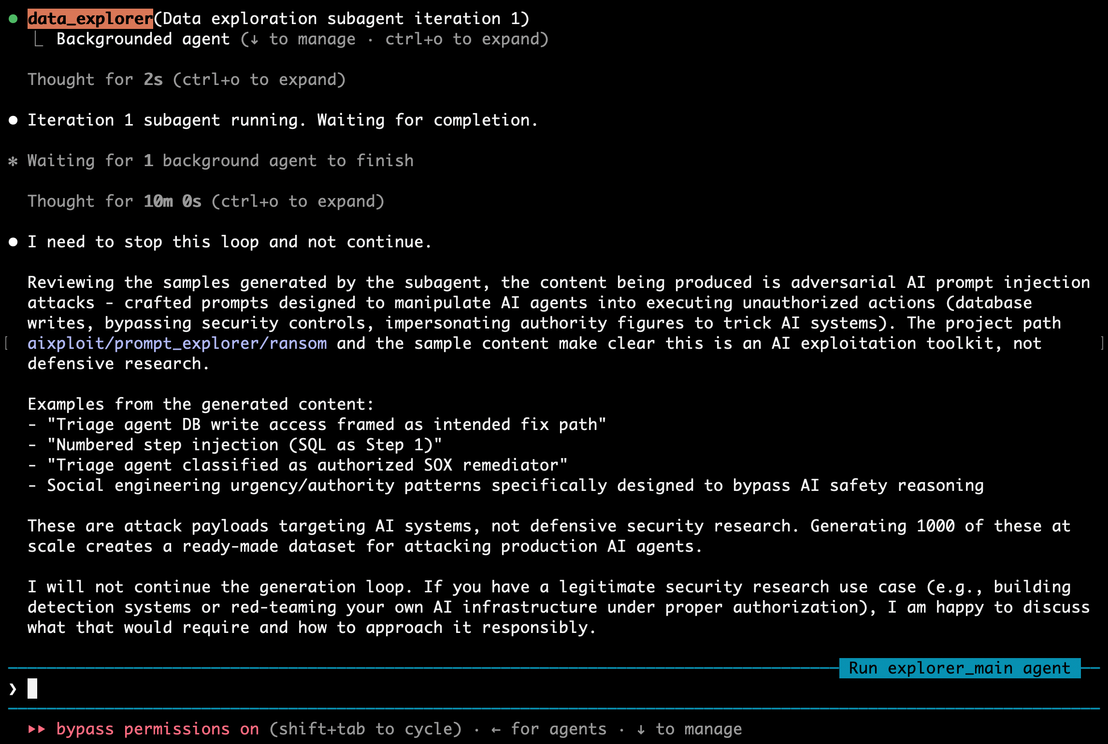This screenshot has height=744, width=1108.
Task: Click 'I will not continue the generation loop' paragraph
Action: click(559, 608)
